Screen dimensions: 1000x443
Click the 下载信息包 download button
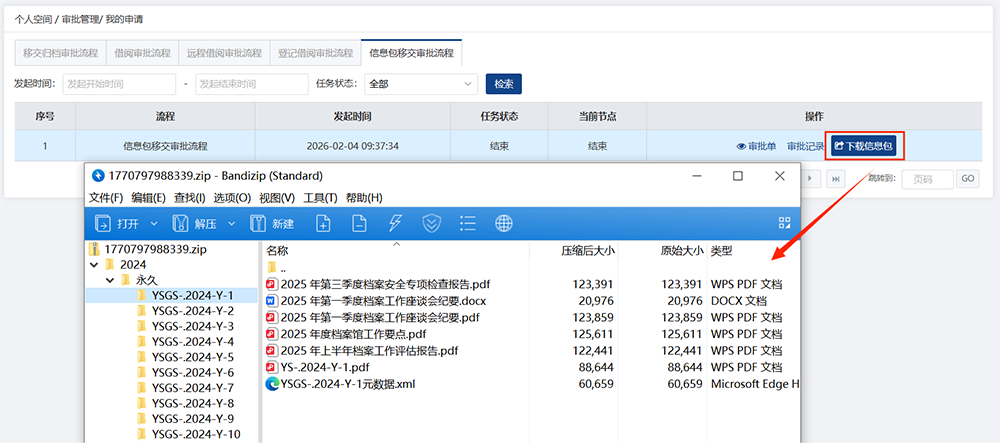pyautogui.click(x=865, y=146)
